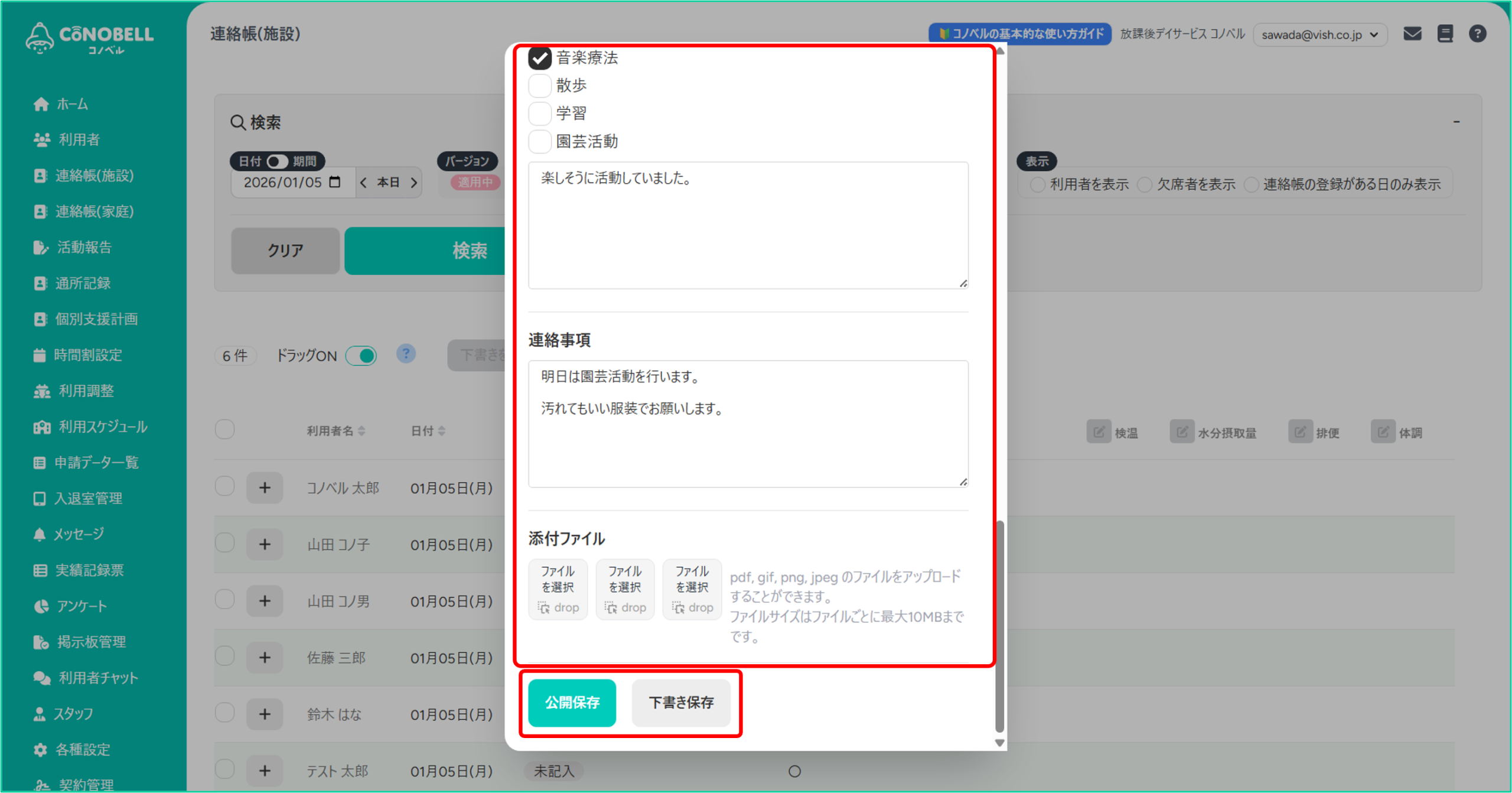The image size is (1512, 793).
Task: Check the 園芸活動 checkbox
Action: click(x=539, y=141)
